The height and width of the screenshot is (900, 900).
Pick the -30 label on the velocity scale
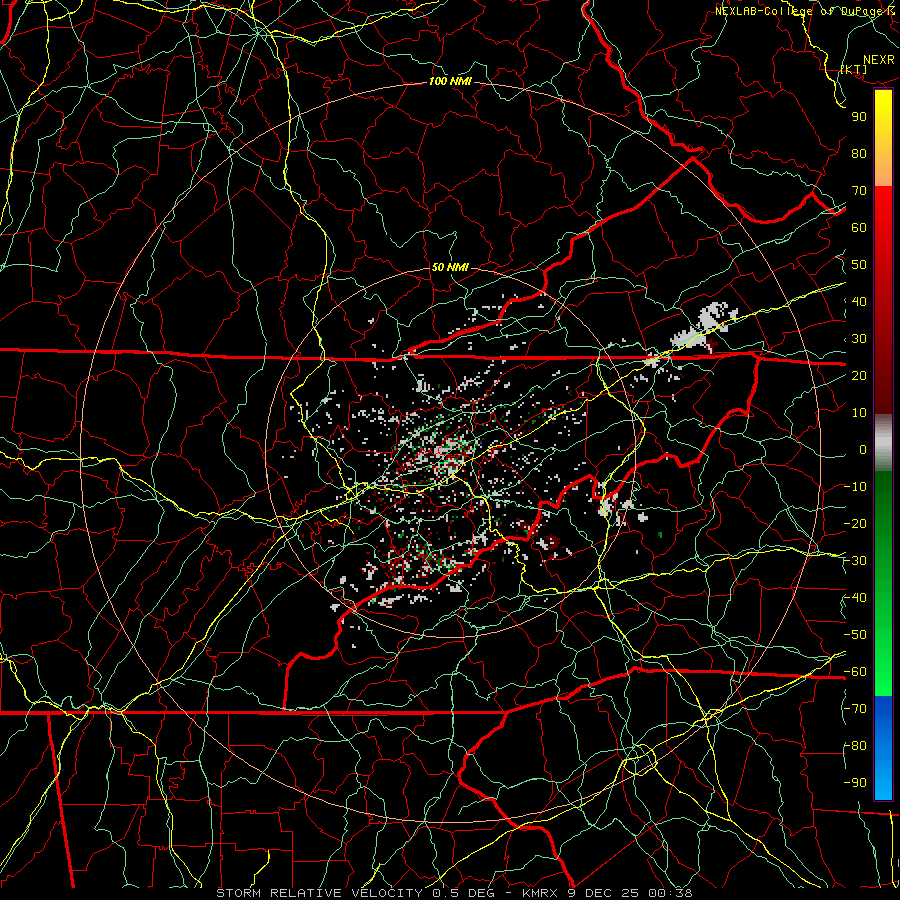[x=855, y=561]
